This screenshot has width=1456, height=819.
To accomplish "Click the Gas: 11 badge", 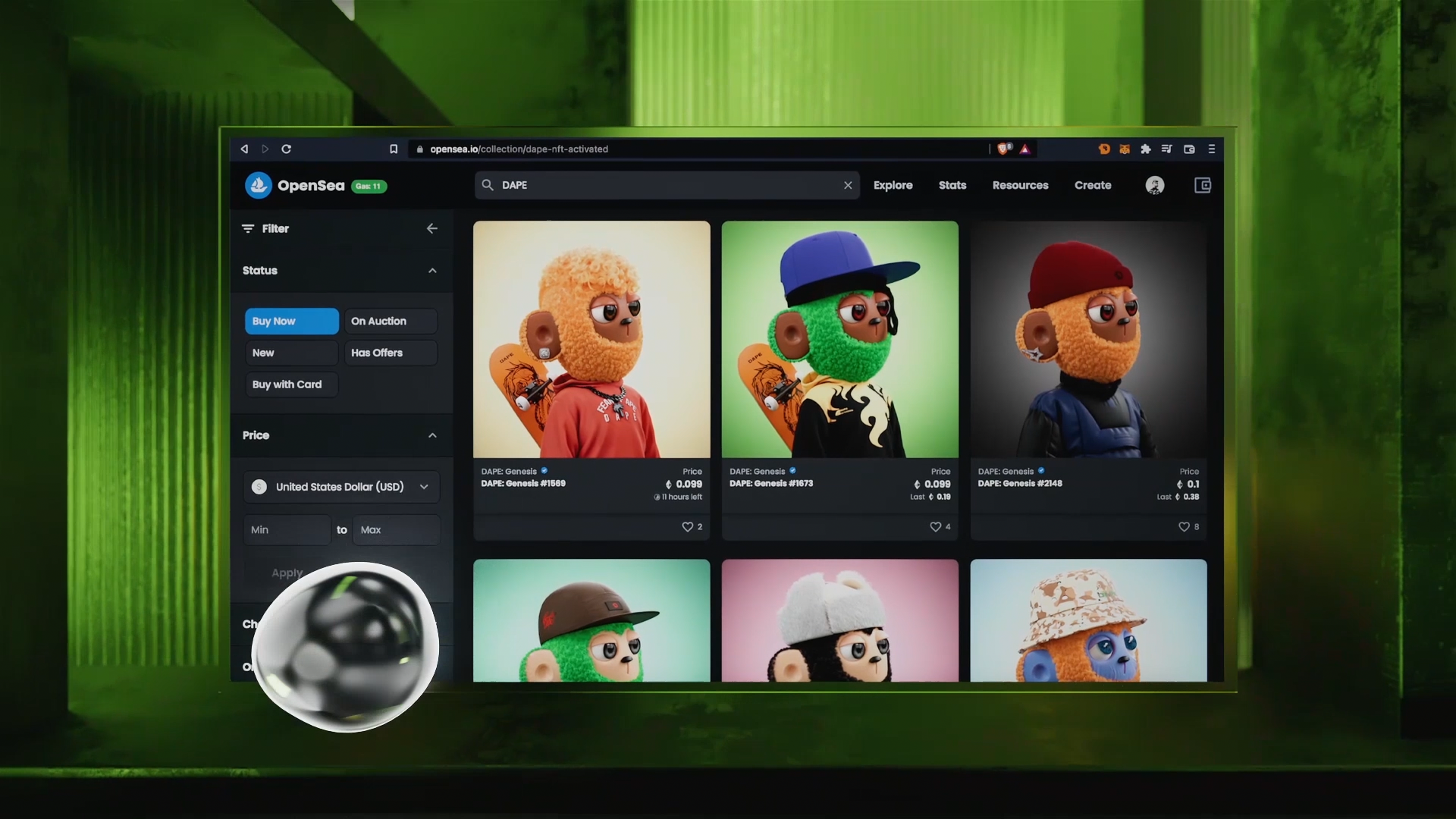I will tap(369, 186).
